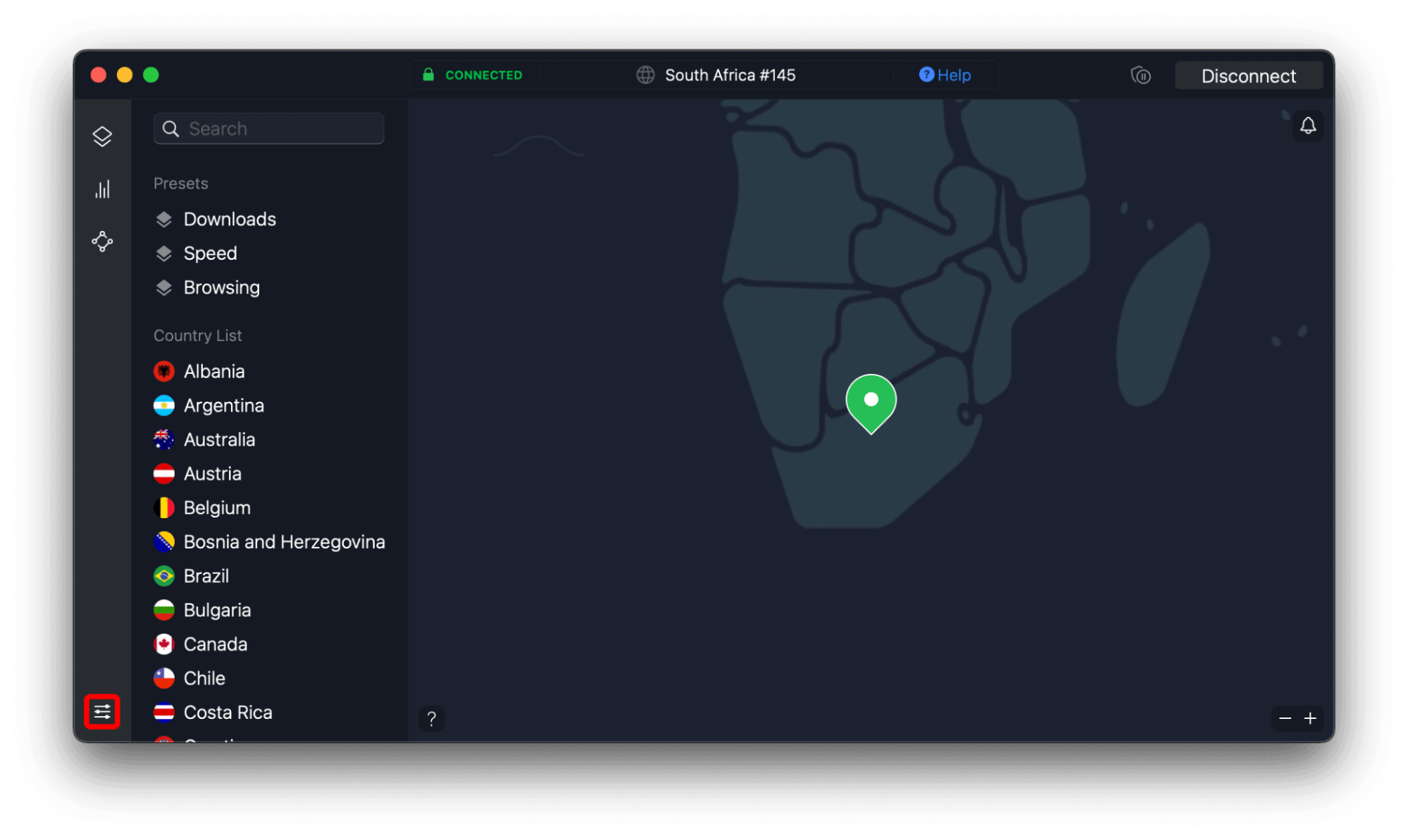Viewport: 1408px width, 840px height.
Task: Zoom out the map with minus
Action: (1285, 718)
